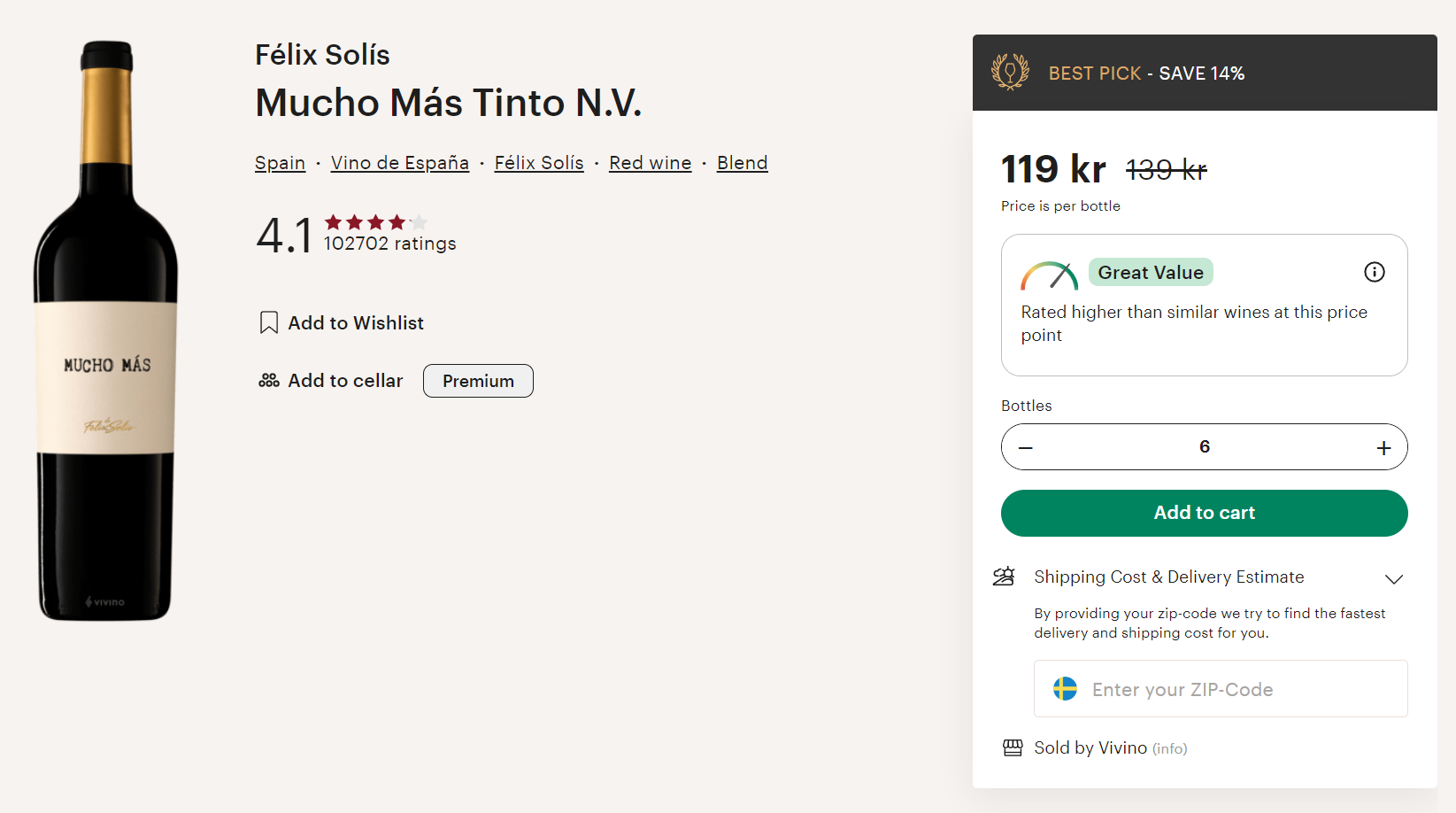1456x813 pixels.
Task: Click the Mucho Más bottle image
Action: pos(106,330)
